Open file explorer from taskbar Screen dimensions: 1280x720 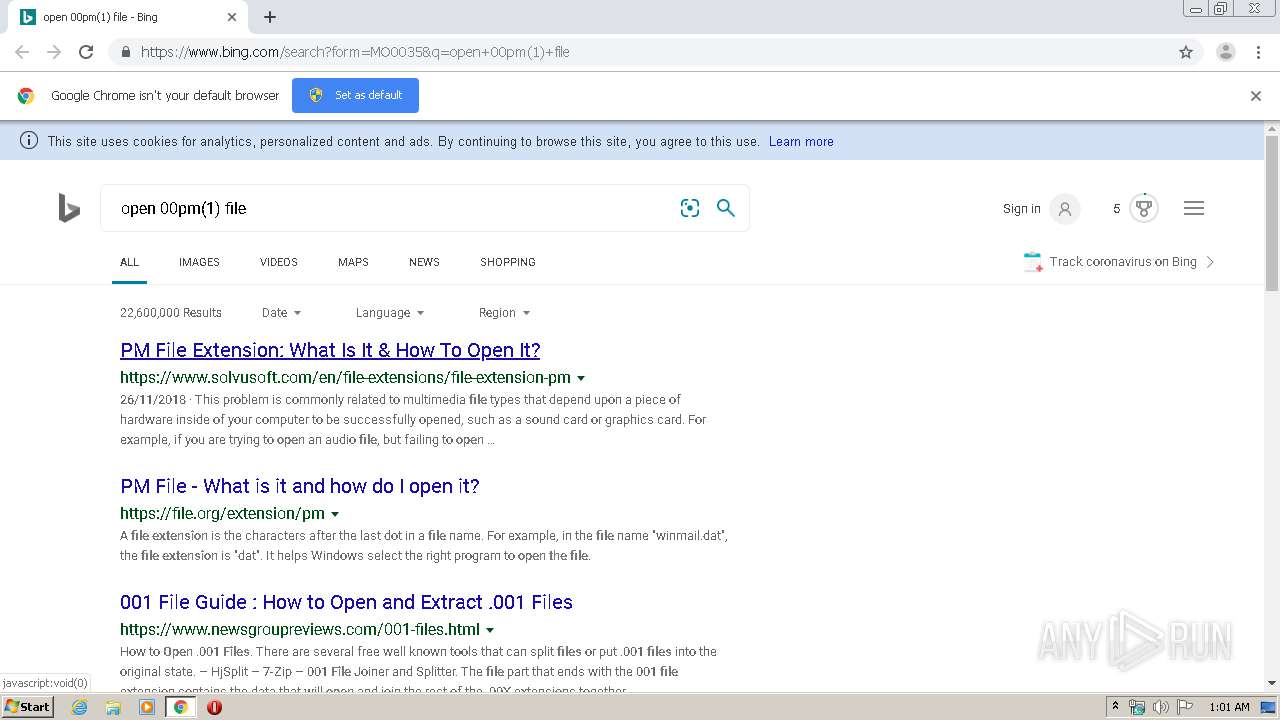(113, 707)
